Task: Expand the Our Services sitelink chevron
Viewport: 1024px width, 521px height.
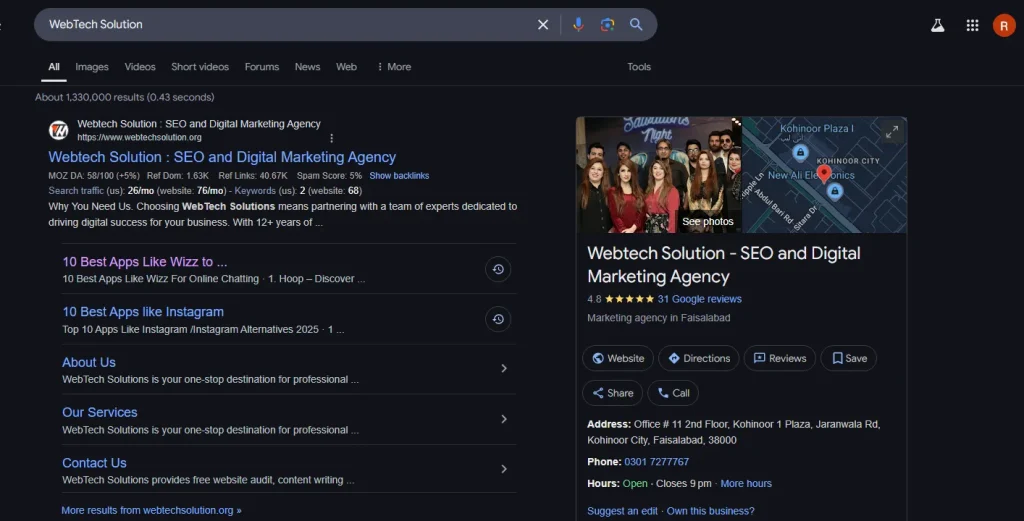Action: pyautogui.click(x=504, y=418)
